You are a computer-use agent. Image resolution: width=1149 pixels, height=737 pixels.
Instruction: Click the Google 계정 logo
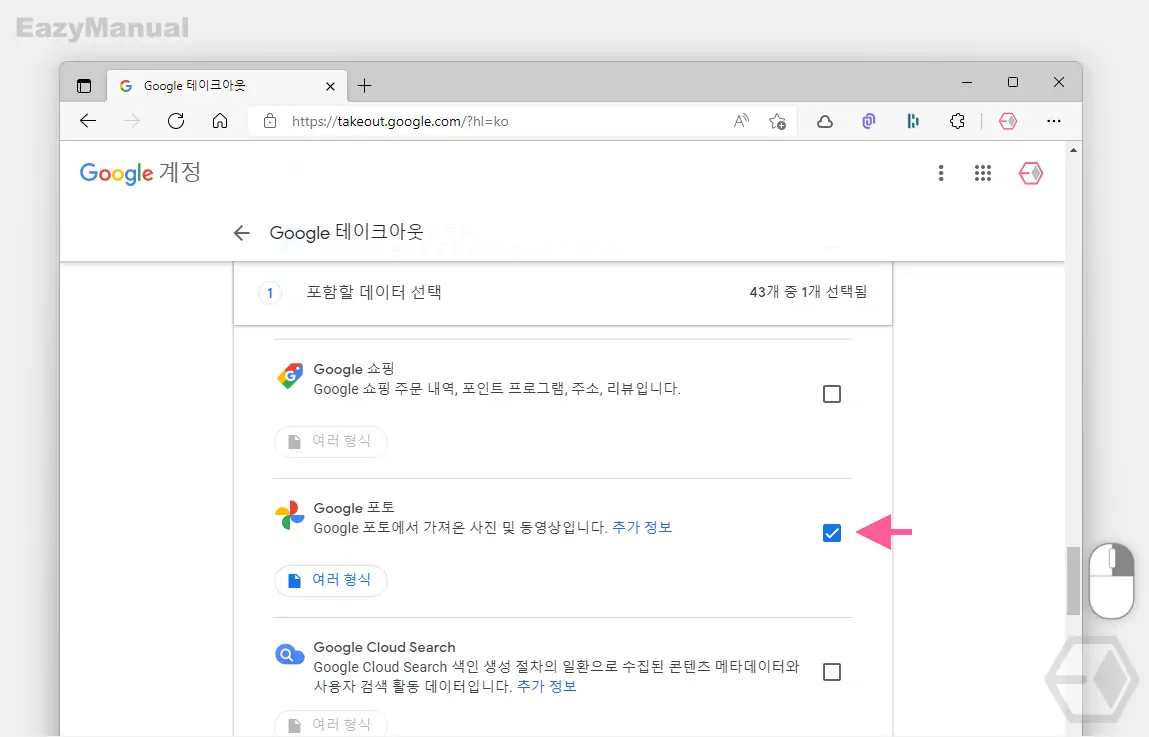(x=140, y=173)
